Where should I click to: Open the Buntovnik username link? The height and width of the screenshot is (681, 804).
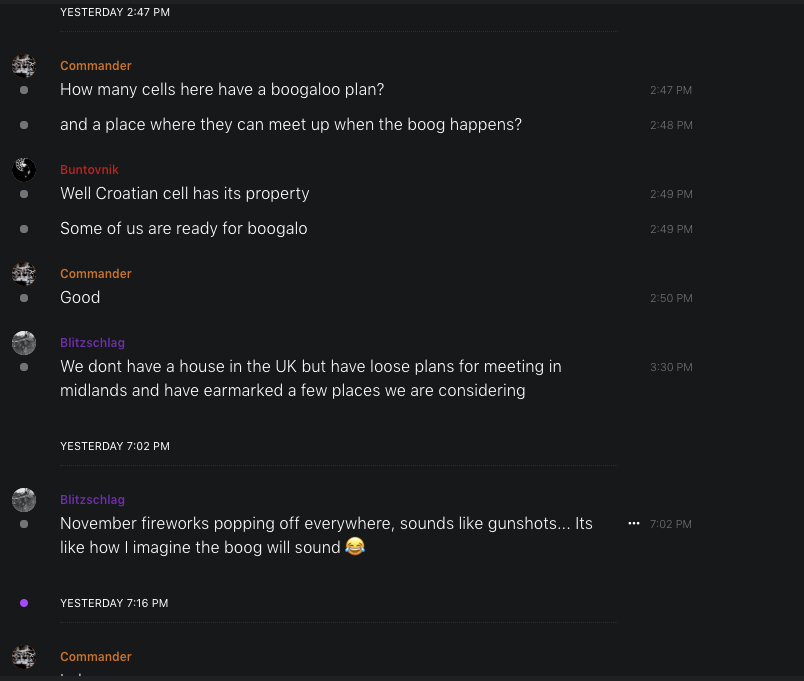(x=89, y=170)
